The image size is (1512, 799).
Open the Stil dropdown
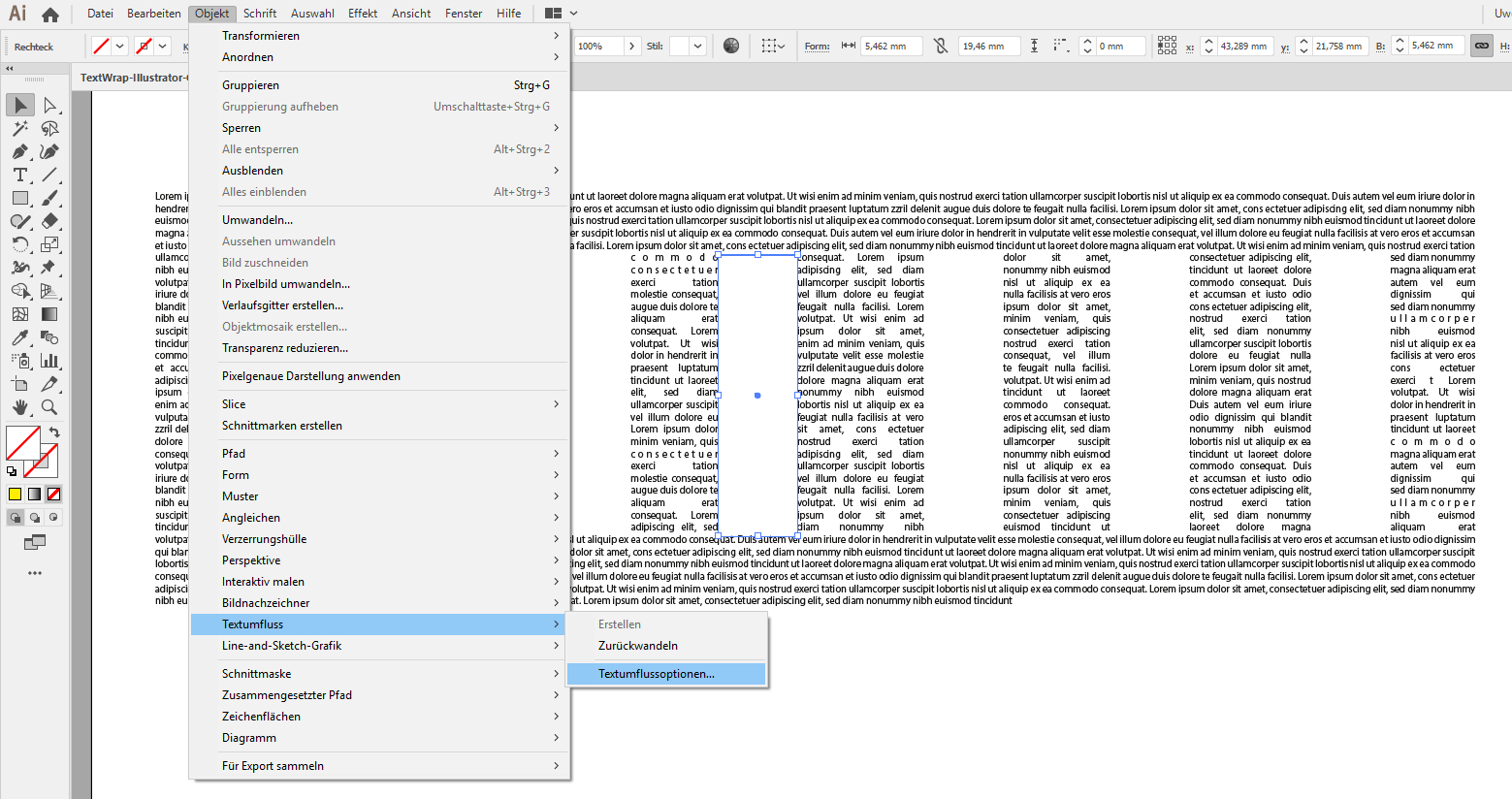point(700,46)
